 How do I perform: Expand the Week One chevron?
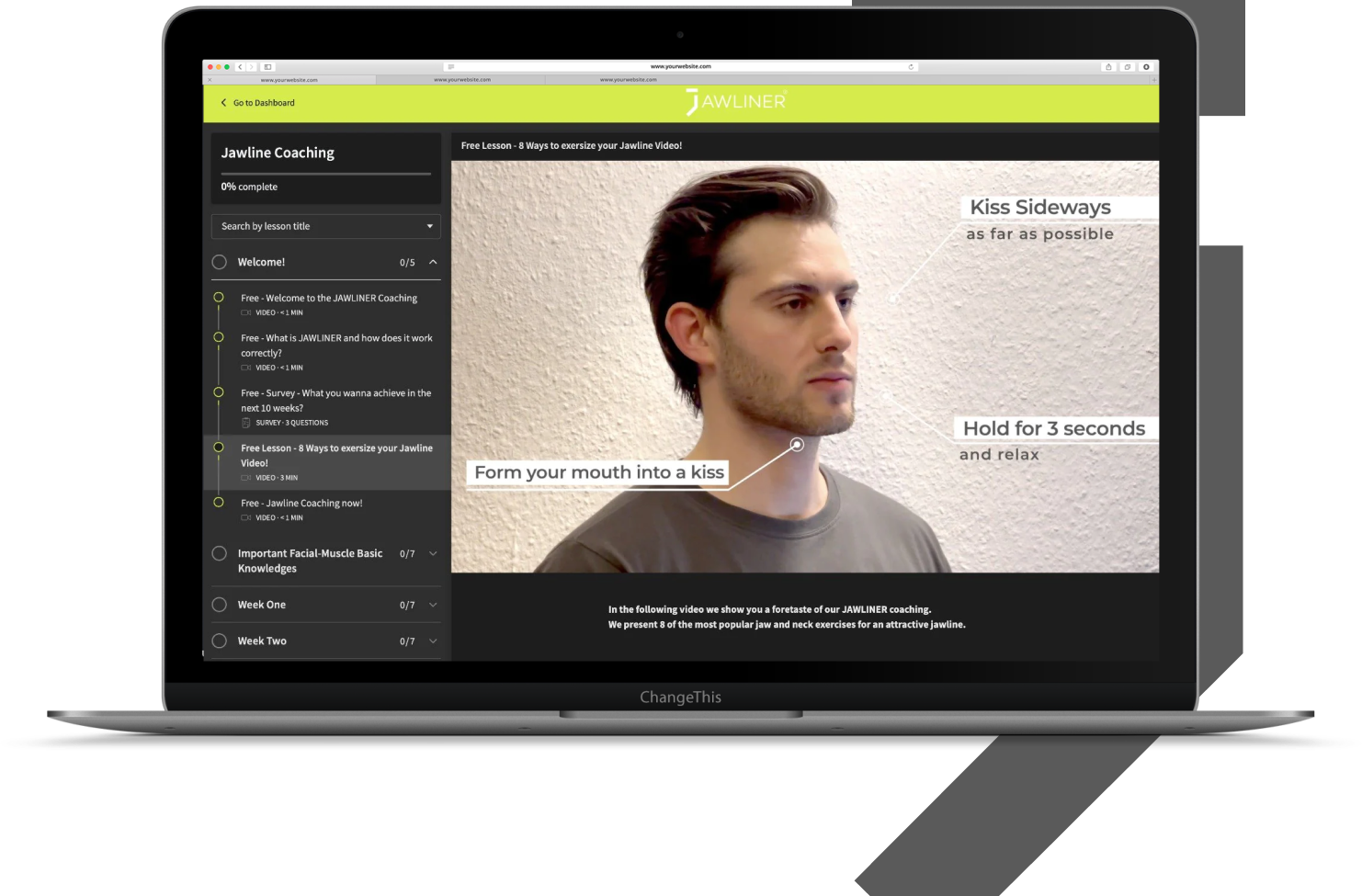coord(433,605)
